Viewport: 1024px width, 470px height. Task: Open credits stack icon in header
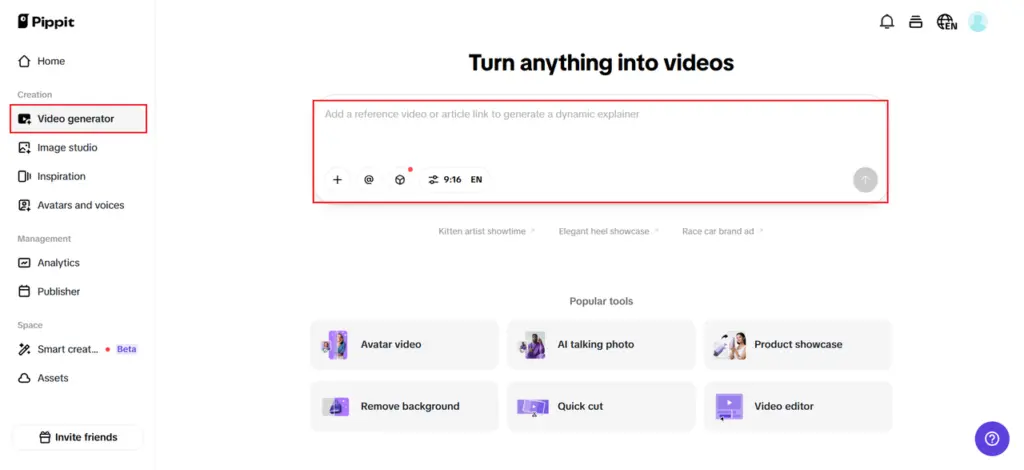916,22
